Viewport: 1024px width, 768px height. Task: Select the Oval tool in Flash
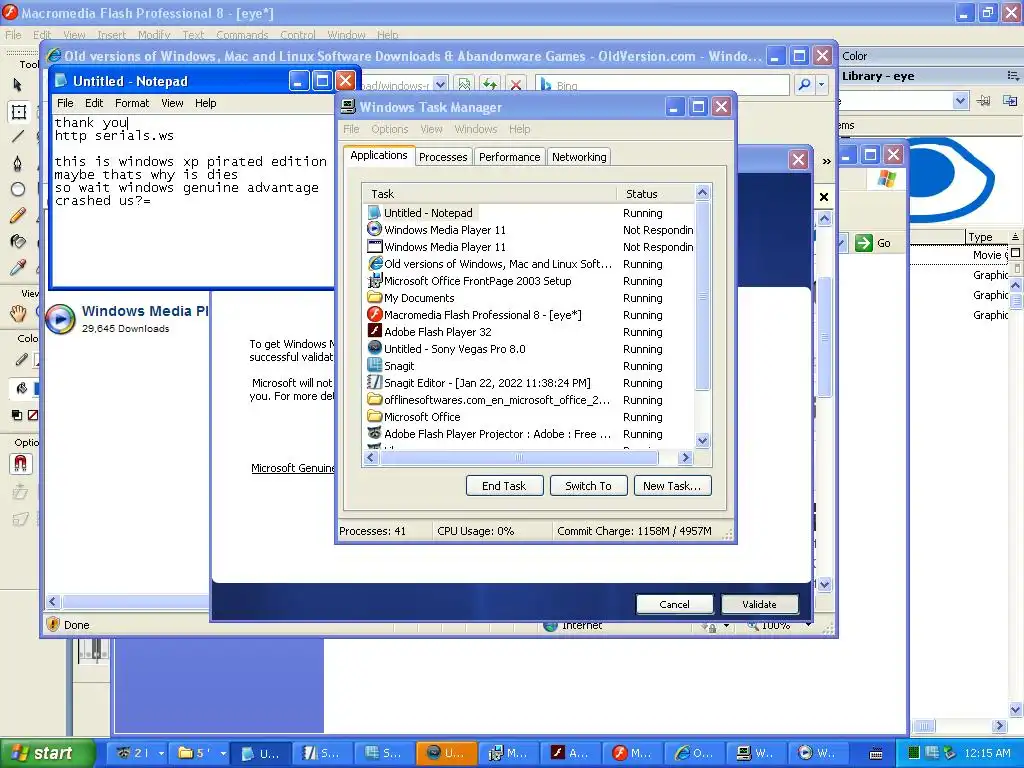click(18, 189)
